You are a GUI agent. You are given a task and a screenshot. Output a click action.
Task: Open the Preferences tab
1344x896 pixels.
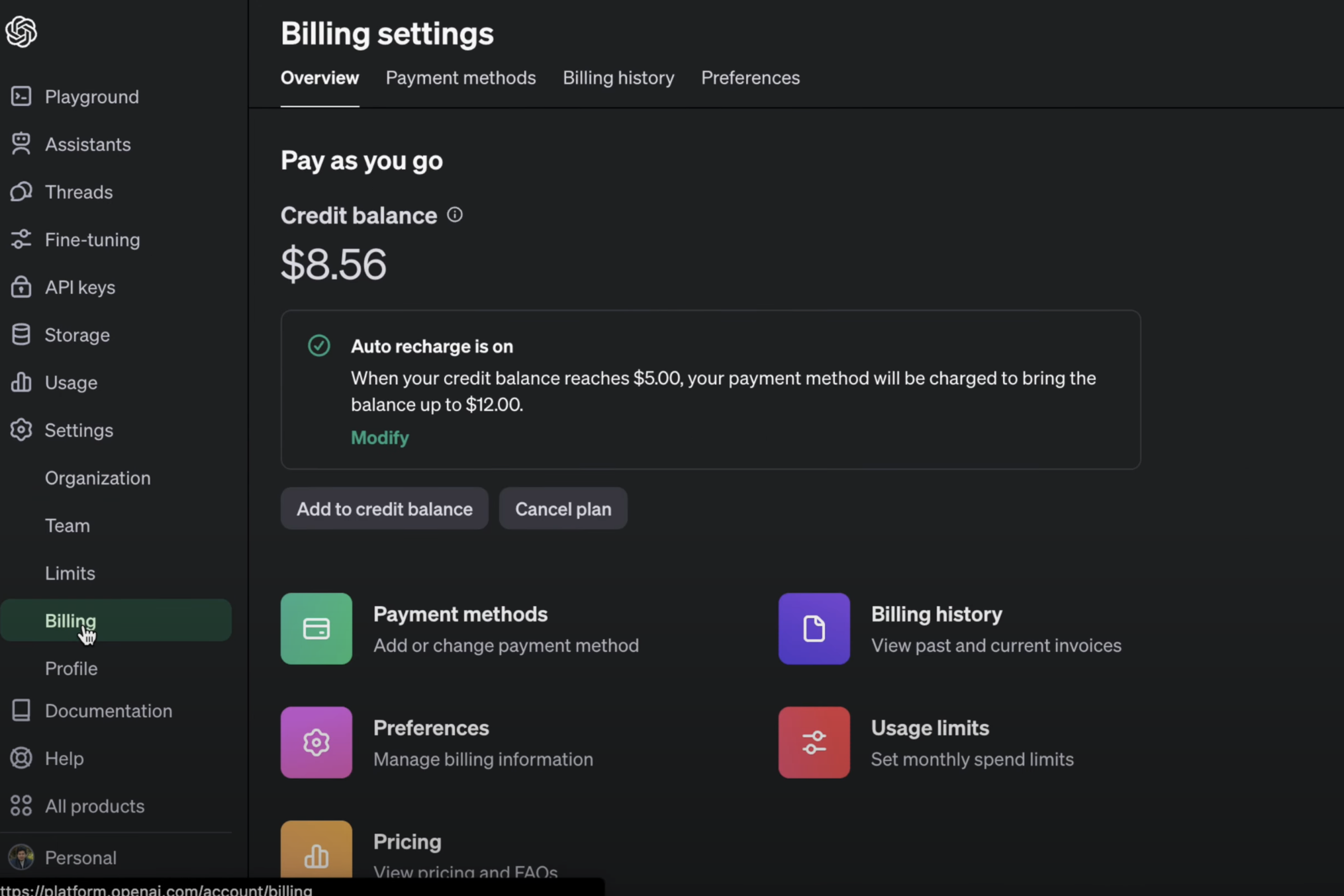pyautogui.click(x=750, y=78)
